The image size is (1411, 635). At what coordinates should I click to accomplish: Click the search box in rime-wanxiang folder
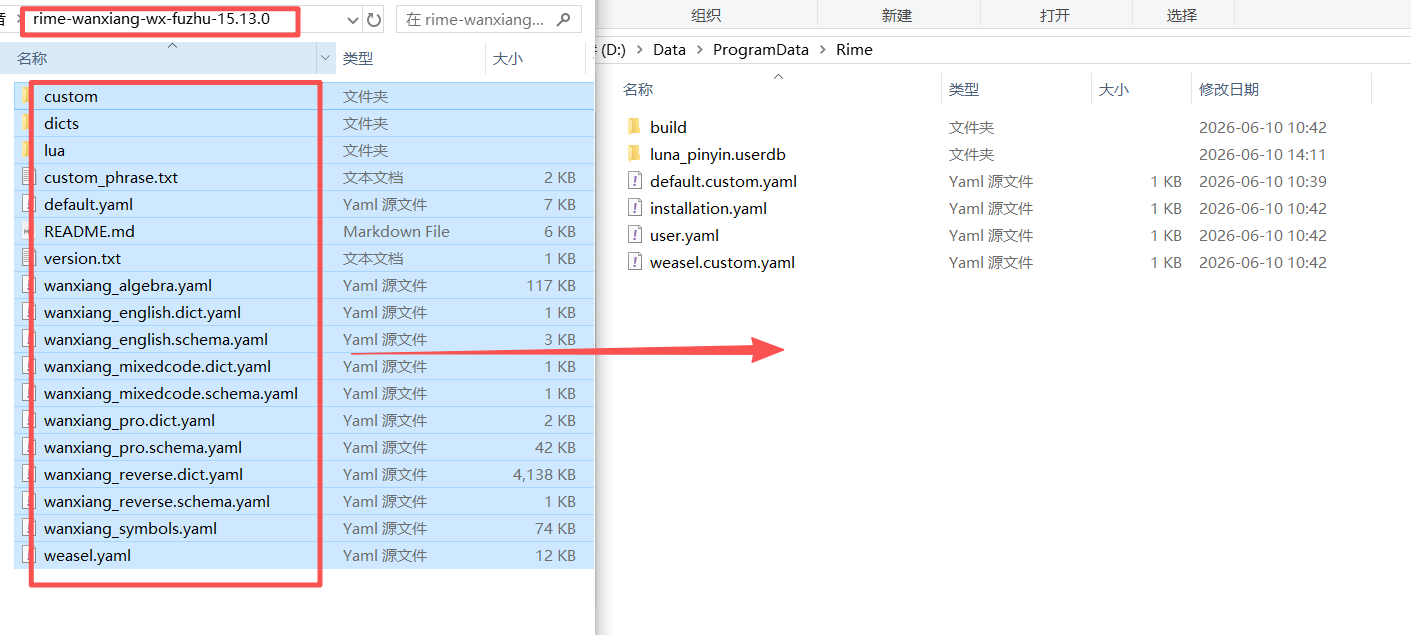(489, 19)
